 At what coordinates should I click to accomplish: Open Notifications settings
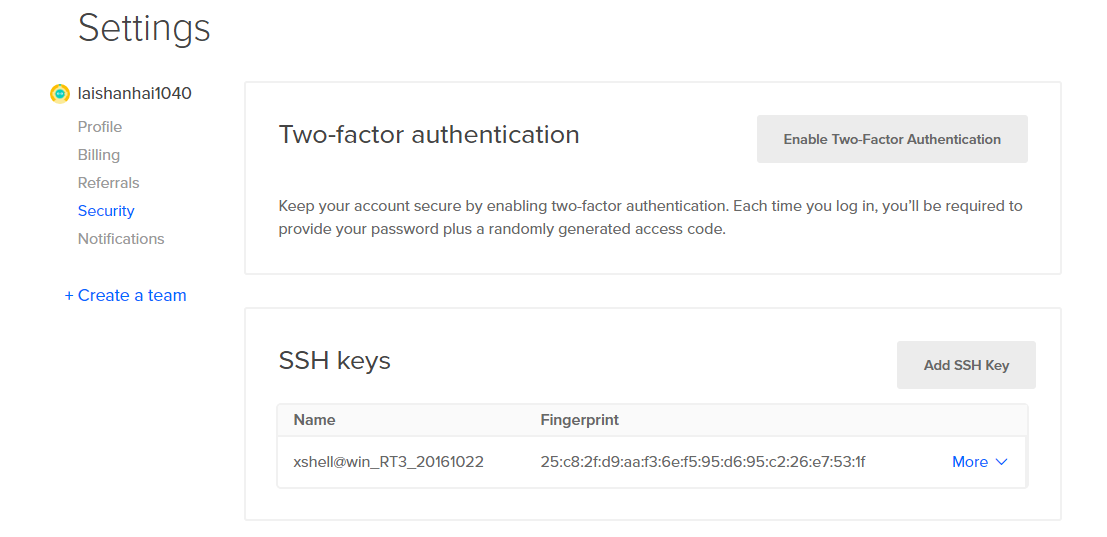coord(121,239)
